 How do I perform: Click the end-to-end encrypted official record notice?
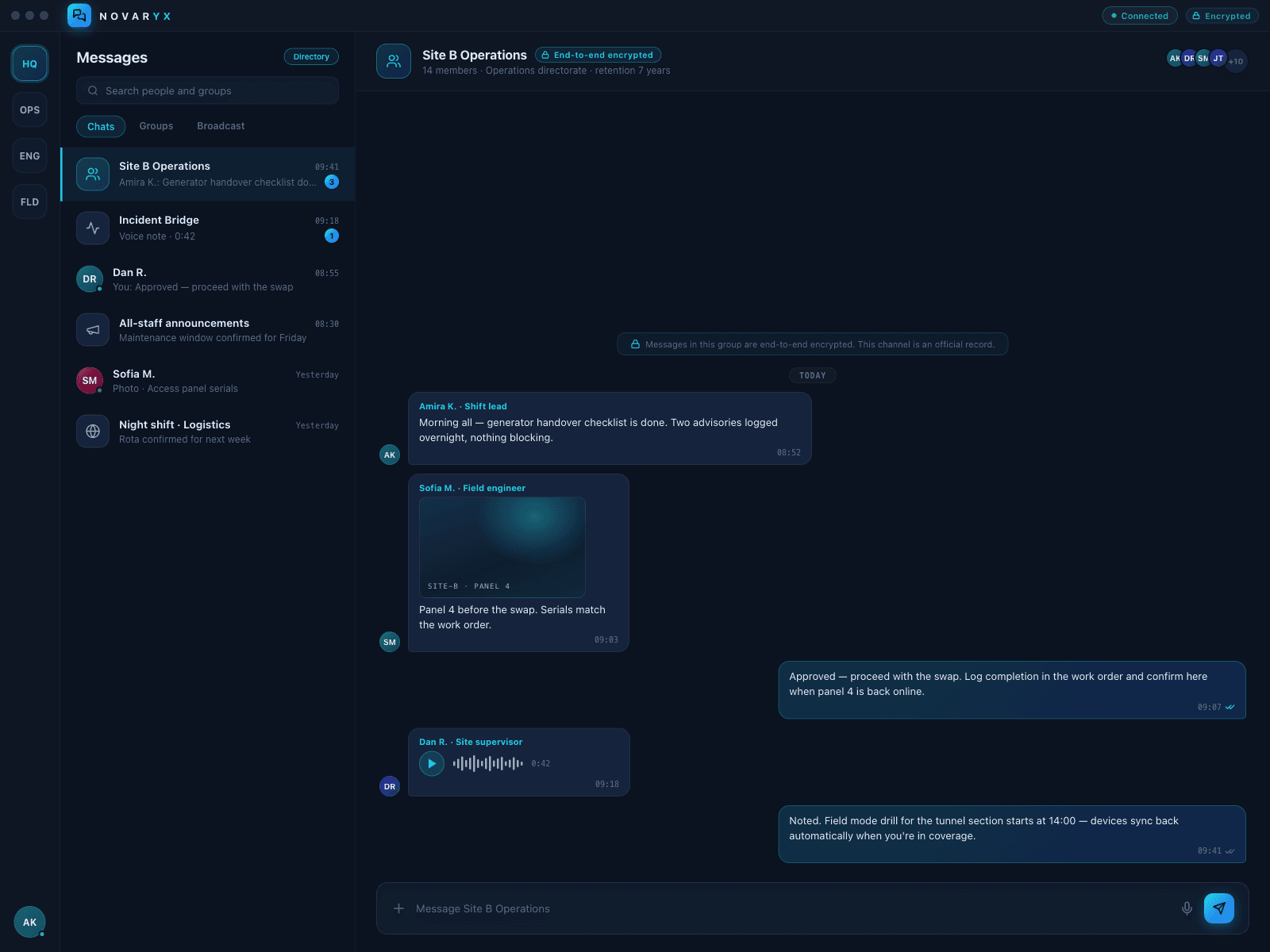coord(813,344)
